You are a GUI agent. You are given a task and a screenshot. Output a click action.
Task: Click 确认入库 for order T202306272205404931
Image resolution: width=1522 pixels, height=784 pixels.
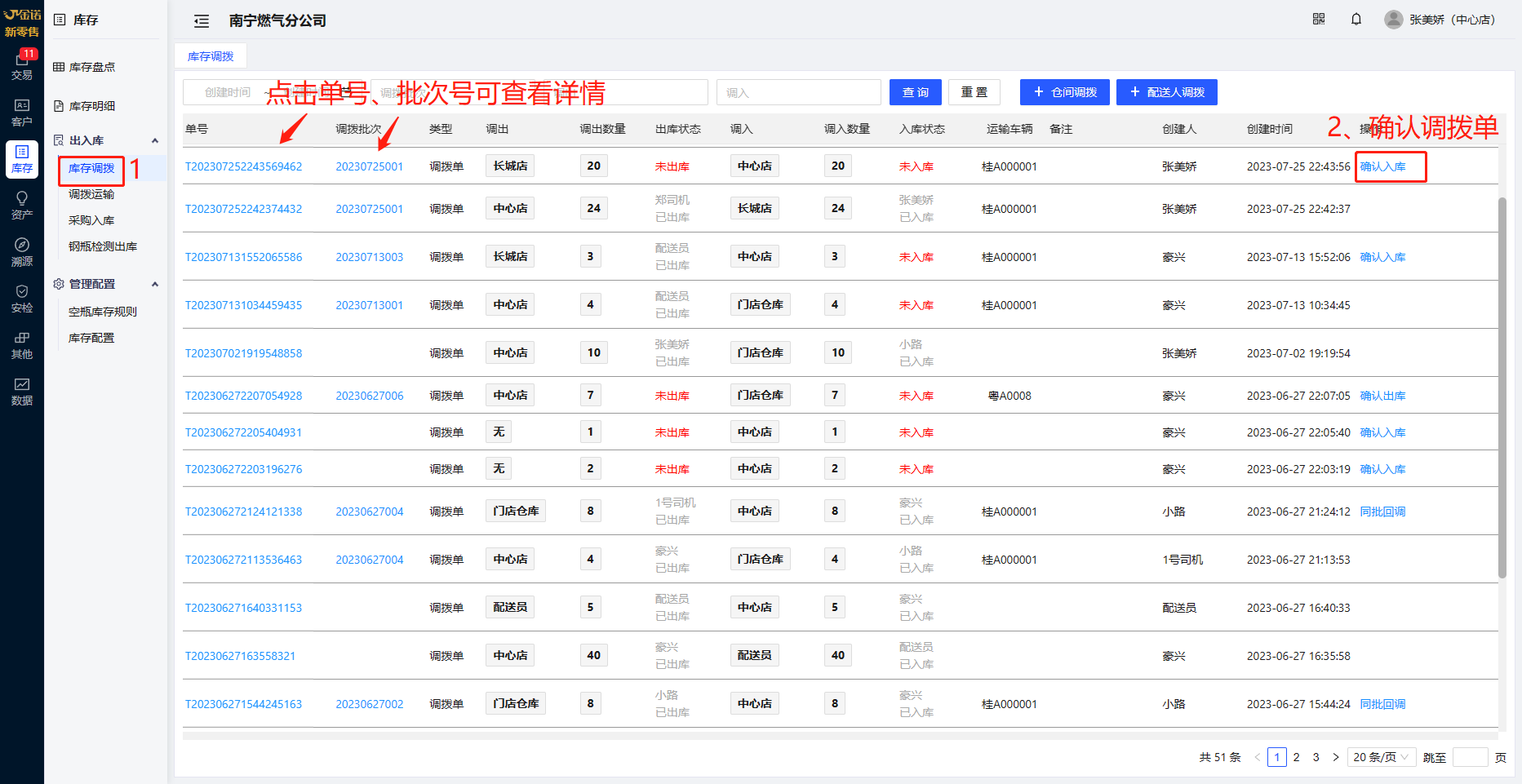point(1382,432)
